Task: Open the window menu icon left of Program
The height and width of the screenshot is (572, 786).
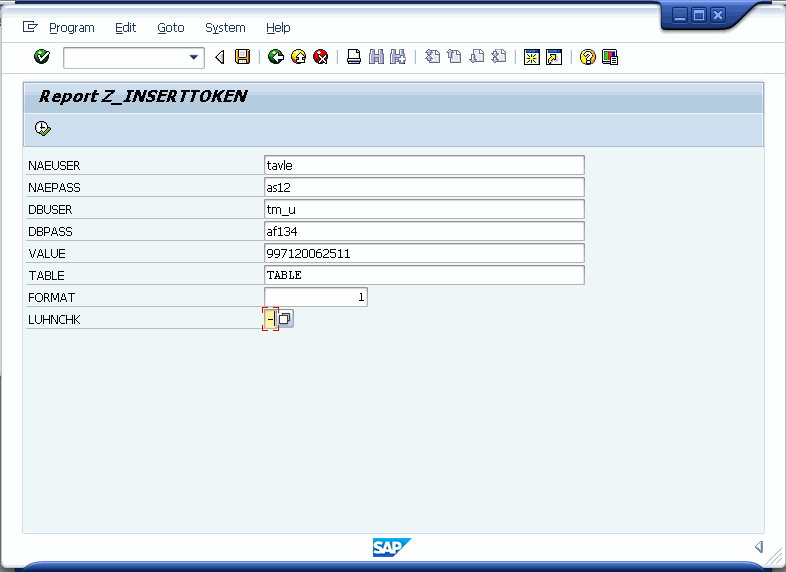Action: [x=30, y=27]
